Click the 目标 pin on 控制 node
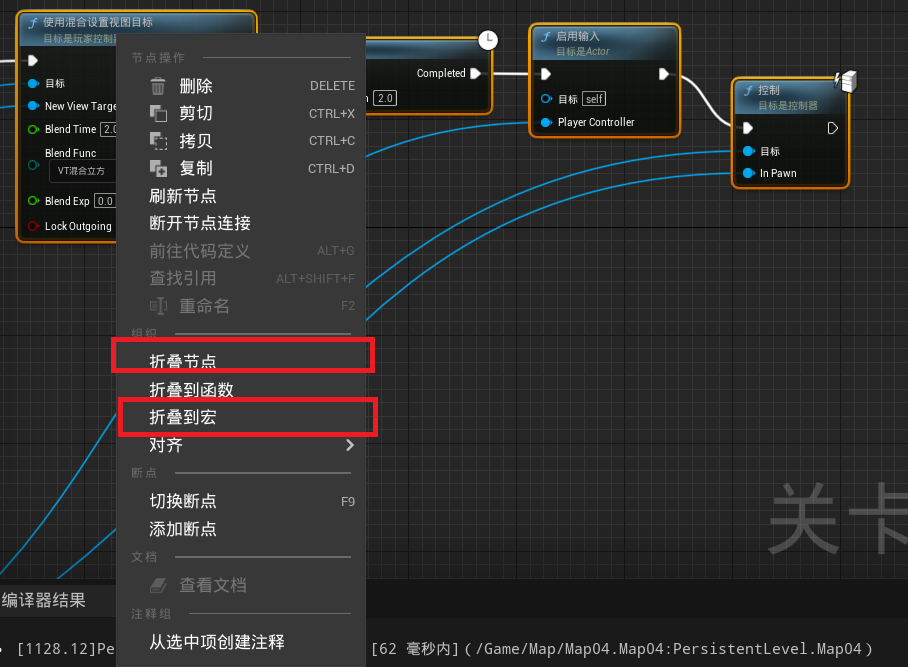Screen dimensions: 908x667 (x=748, y=151)
